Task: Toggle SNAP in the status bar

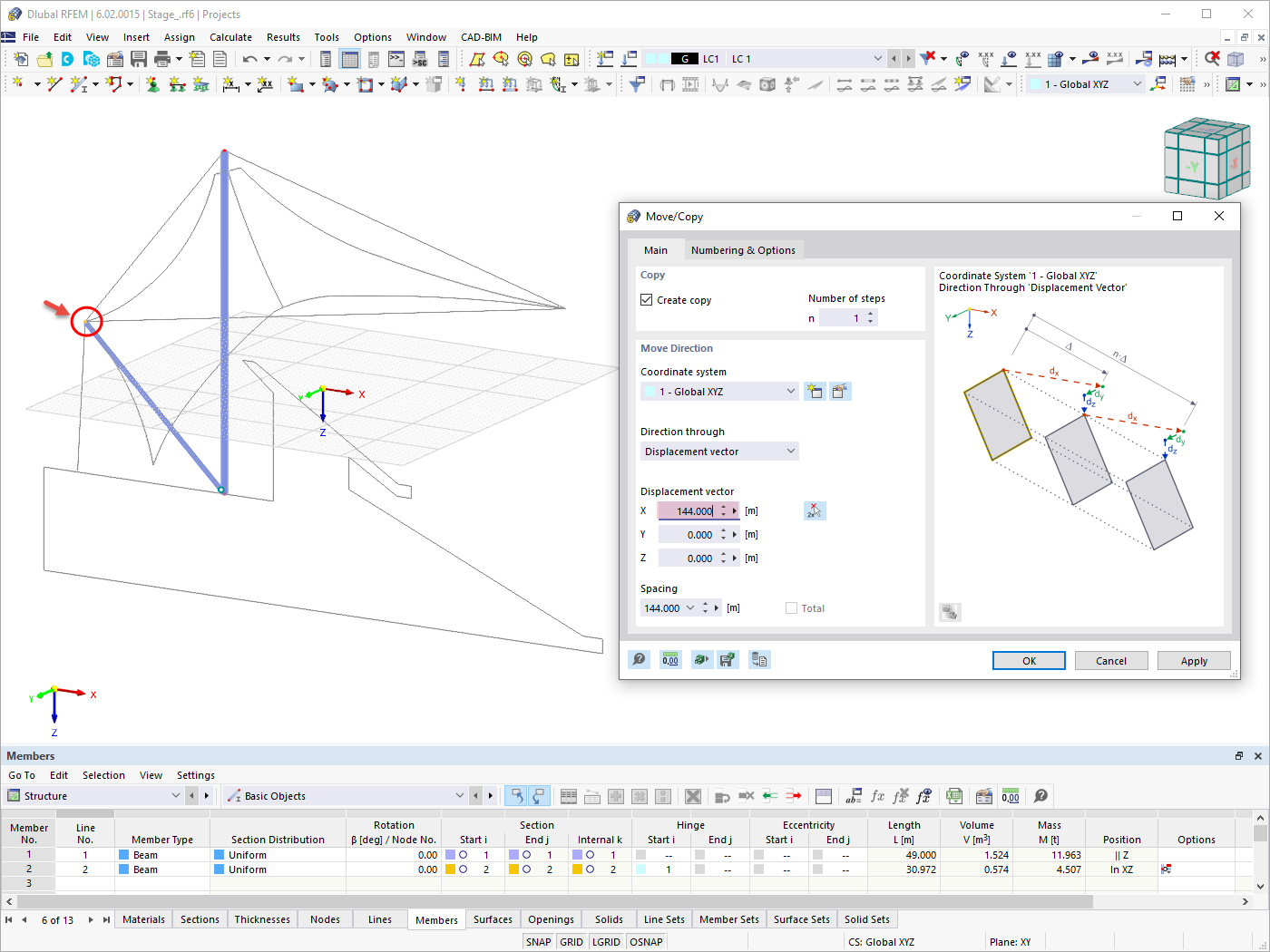Action: click(x=539, y=942)
